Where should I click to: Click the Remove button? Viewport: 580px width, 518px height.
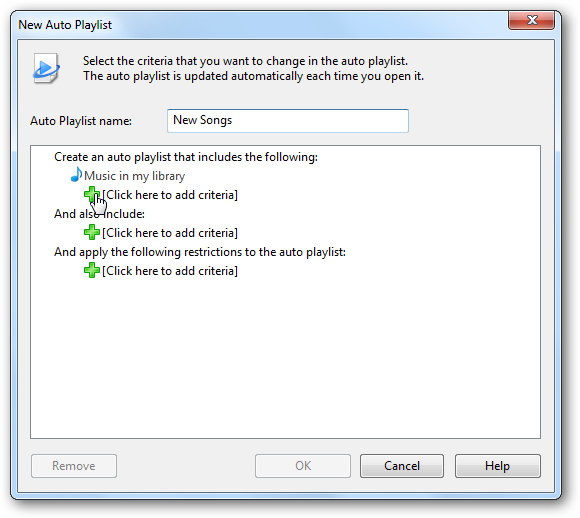[74, 466]
